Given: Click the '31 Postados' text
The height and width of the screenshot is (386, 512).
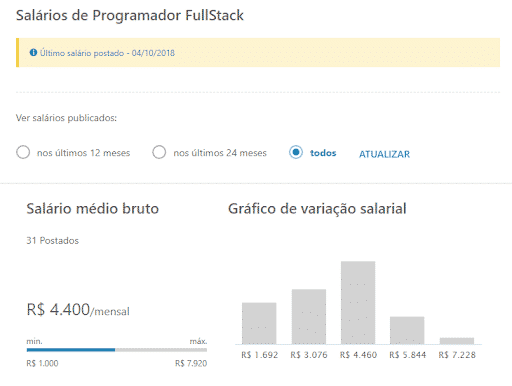Looking at the screenshot, I should pos(53,240).
